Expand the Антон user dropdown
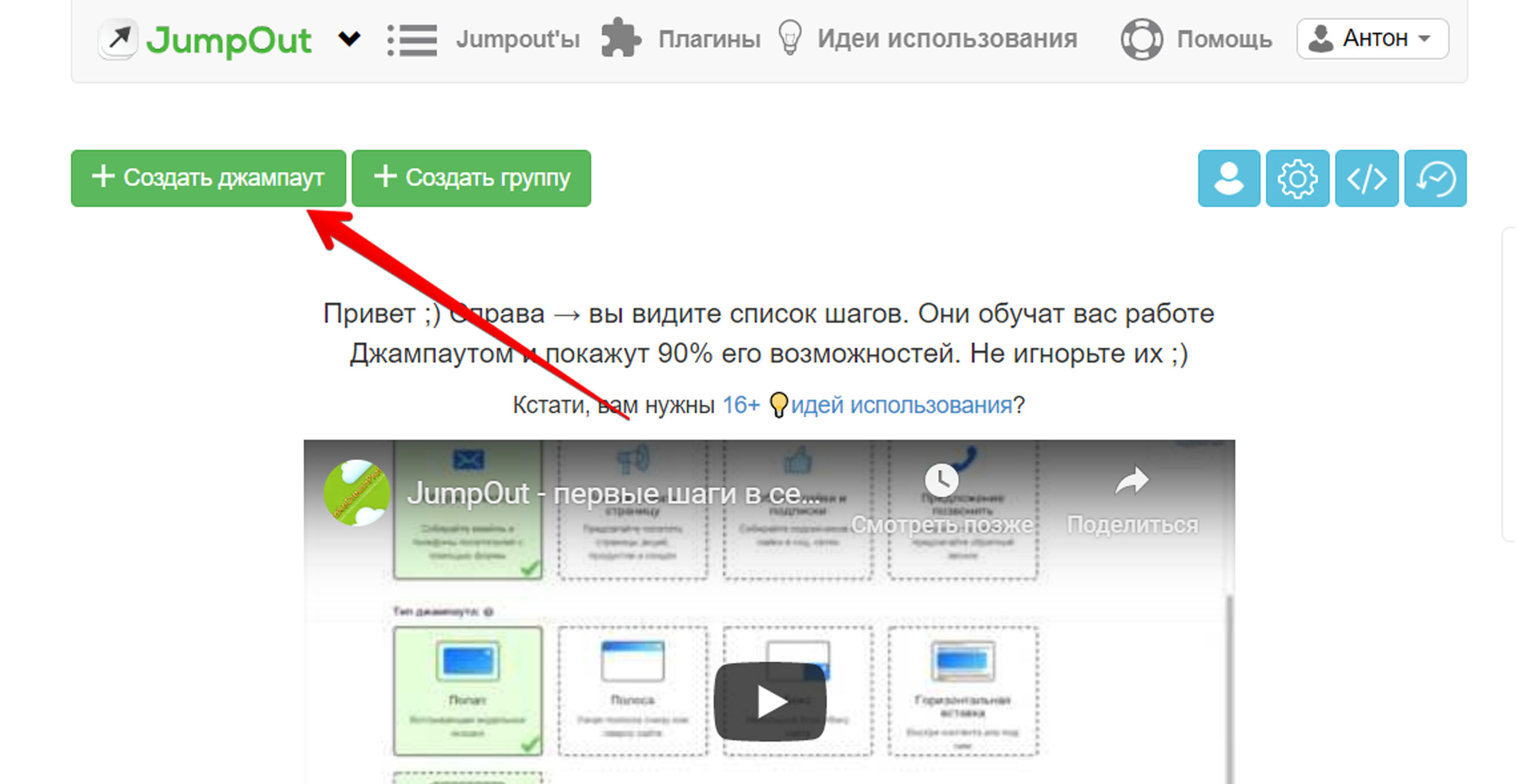Viewport: 1517px width, 784px height. point(1373,39)
